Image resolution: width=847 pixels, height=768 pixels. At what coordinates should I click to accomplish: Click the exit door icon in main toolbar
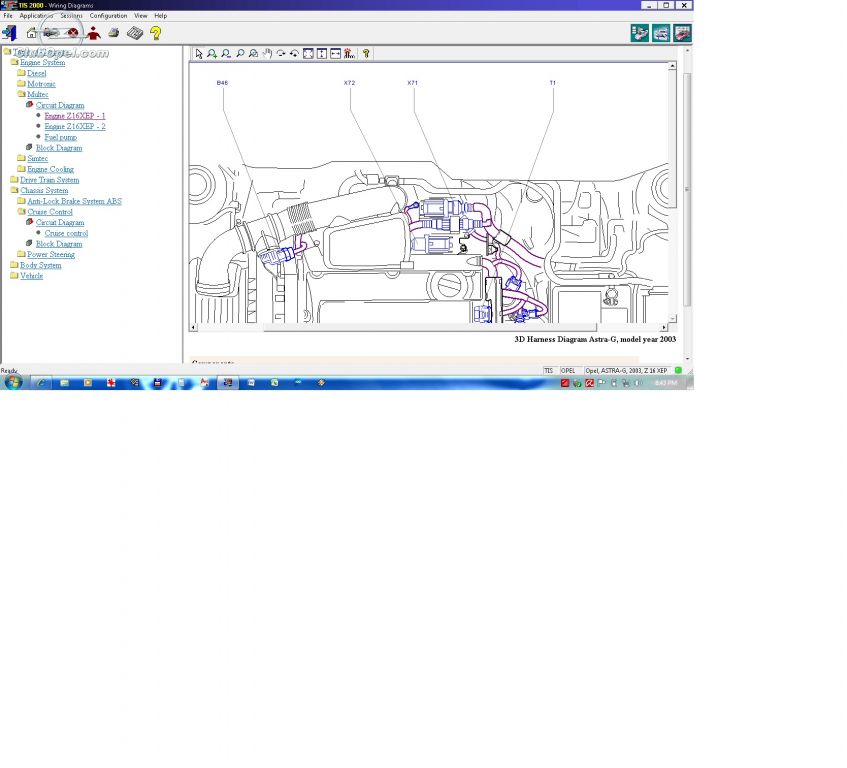pos(9,33)
